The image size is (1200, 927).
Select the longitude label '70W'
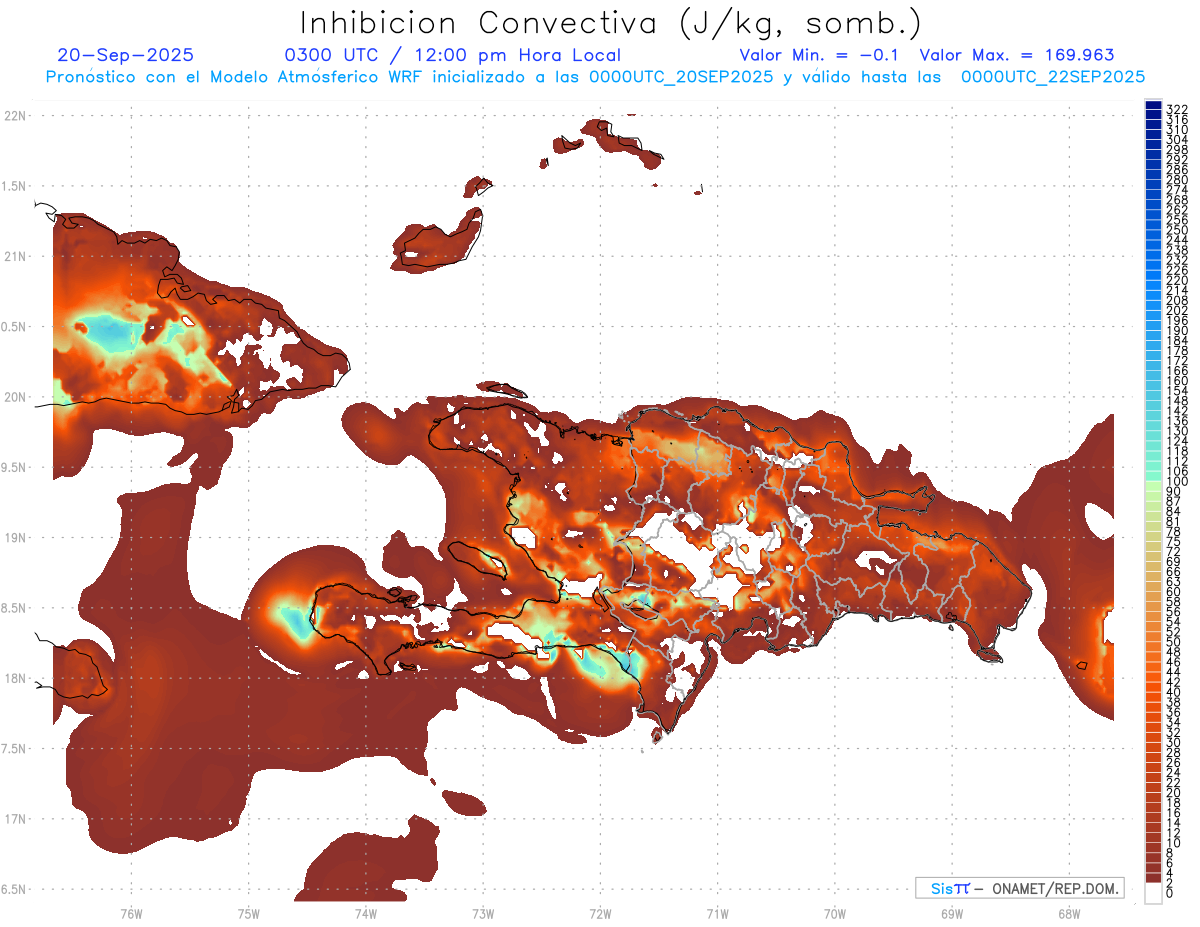point(835,913)
